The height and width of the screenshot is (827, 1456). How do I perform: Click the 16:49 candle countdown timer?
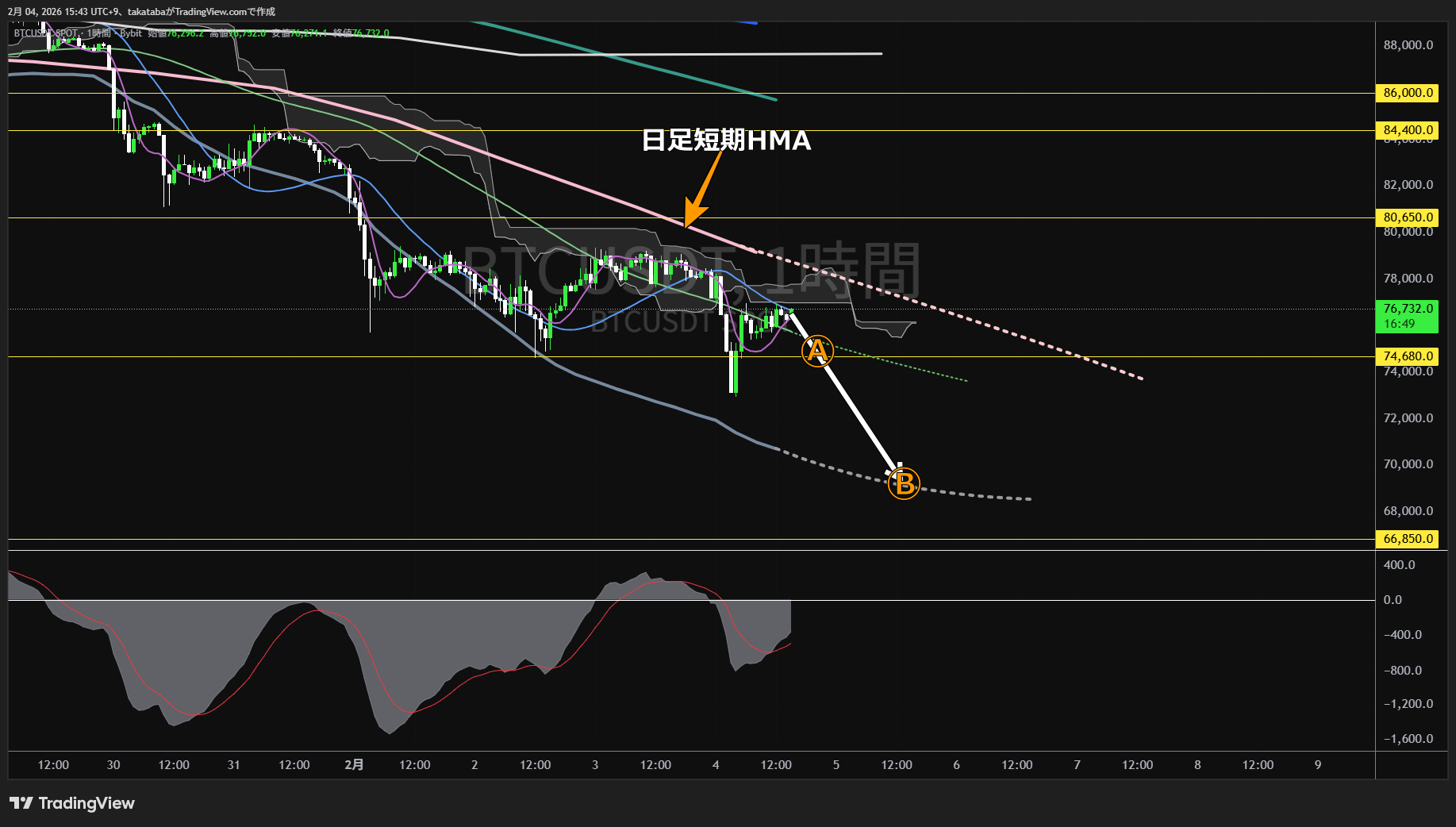coord(1399,324)
